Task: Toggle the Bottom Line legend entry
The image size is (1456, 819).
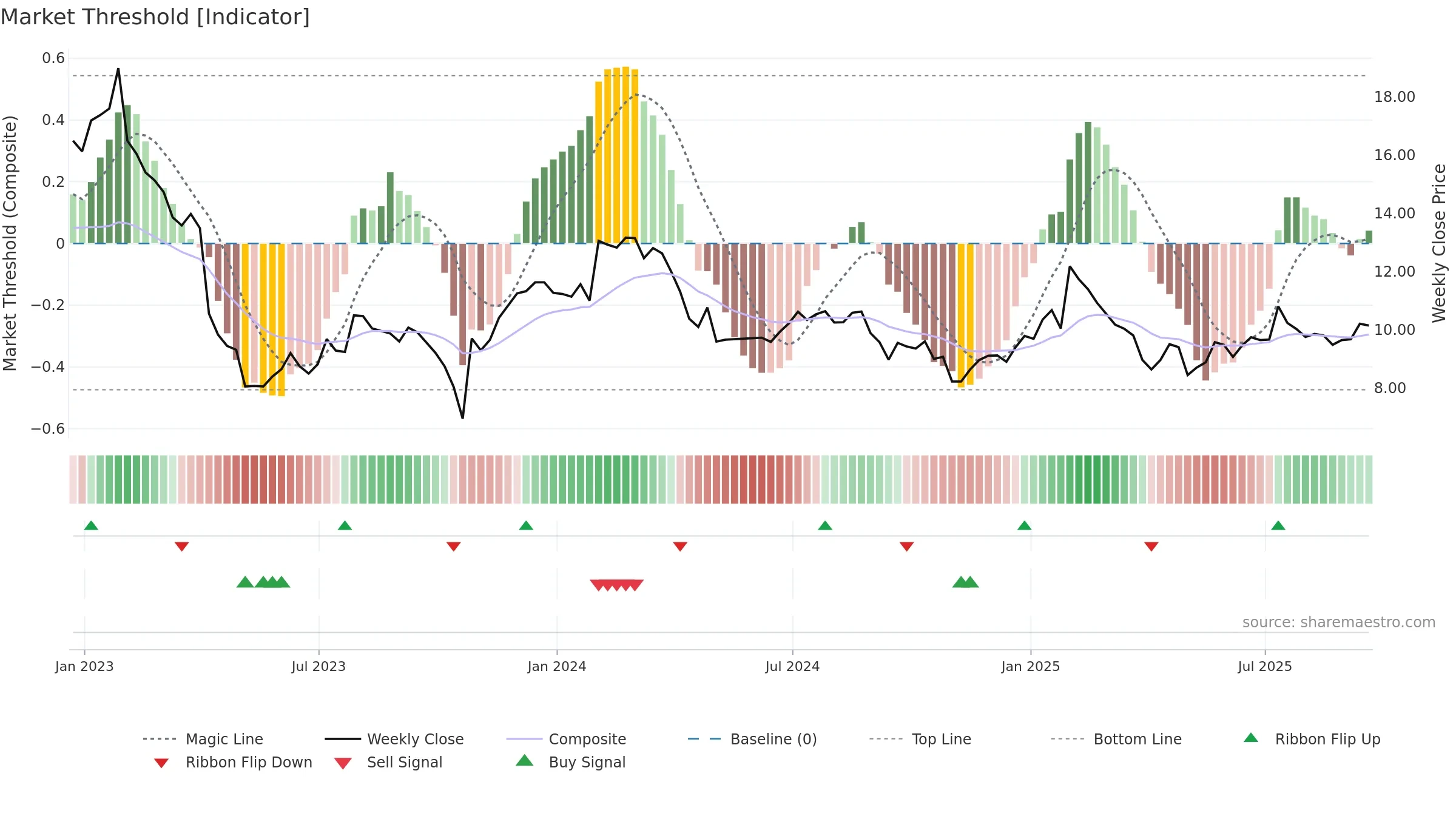Action: 1116,739
